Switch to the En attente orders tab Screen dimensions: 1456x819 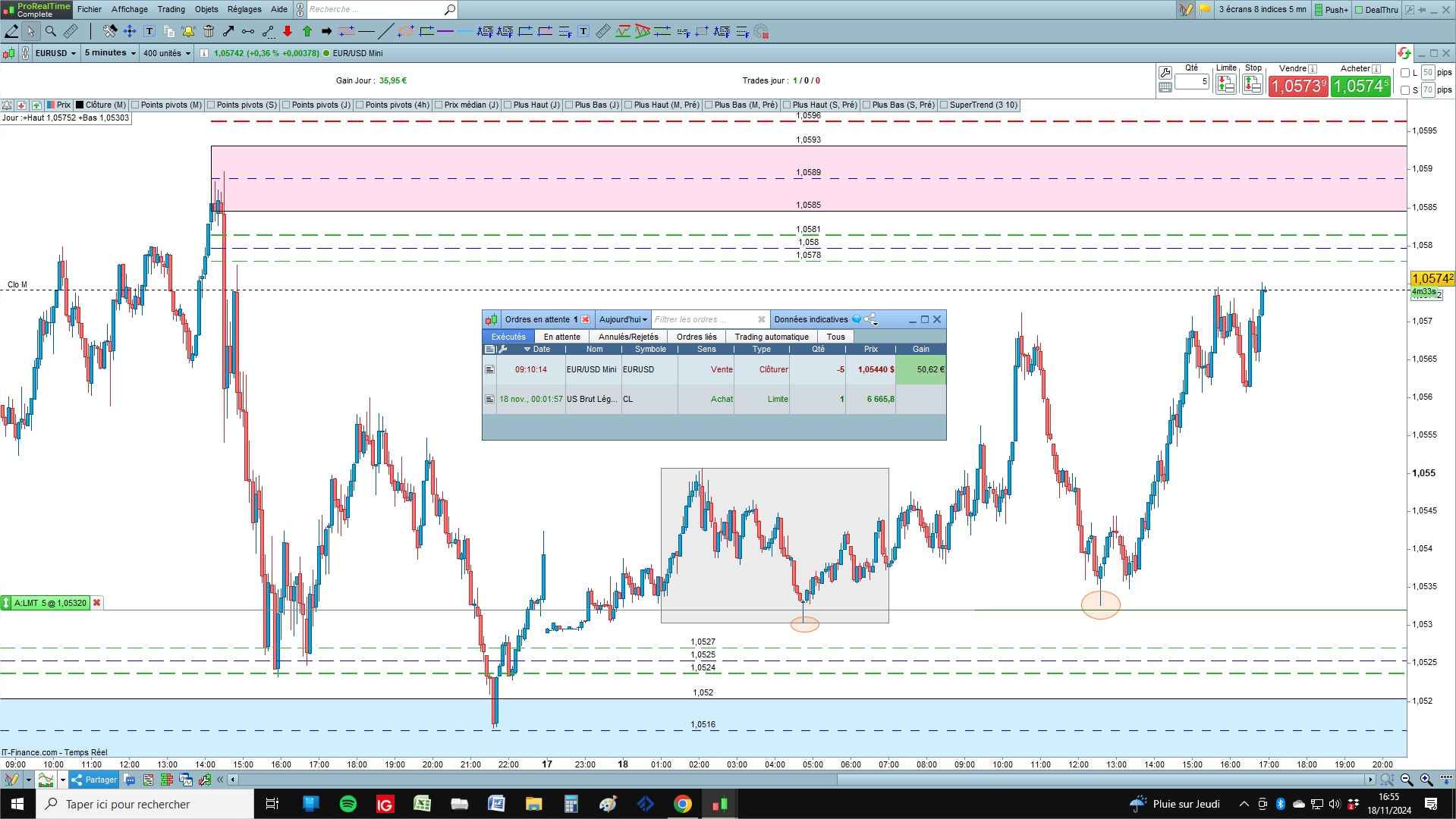(x=561, y=337)
